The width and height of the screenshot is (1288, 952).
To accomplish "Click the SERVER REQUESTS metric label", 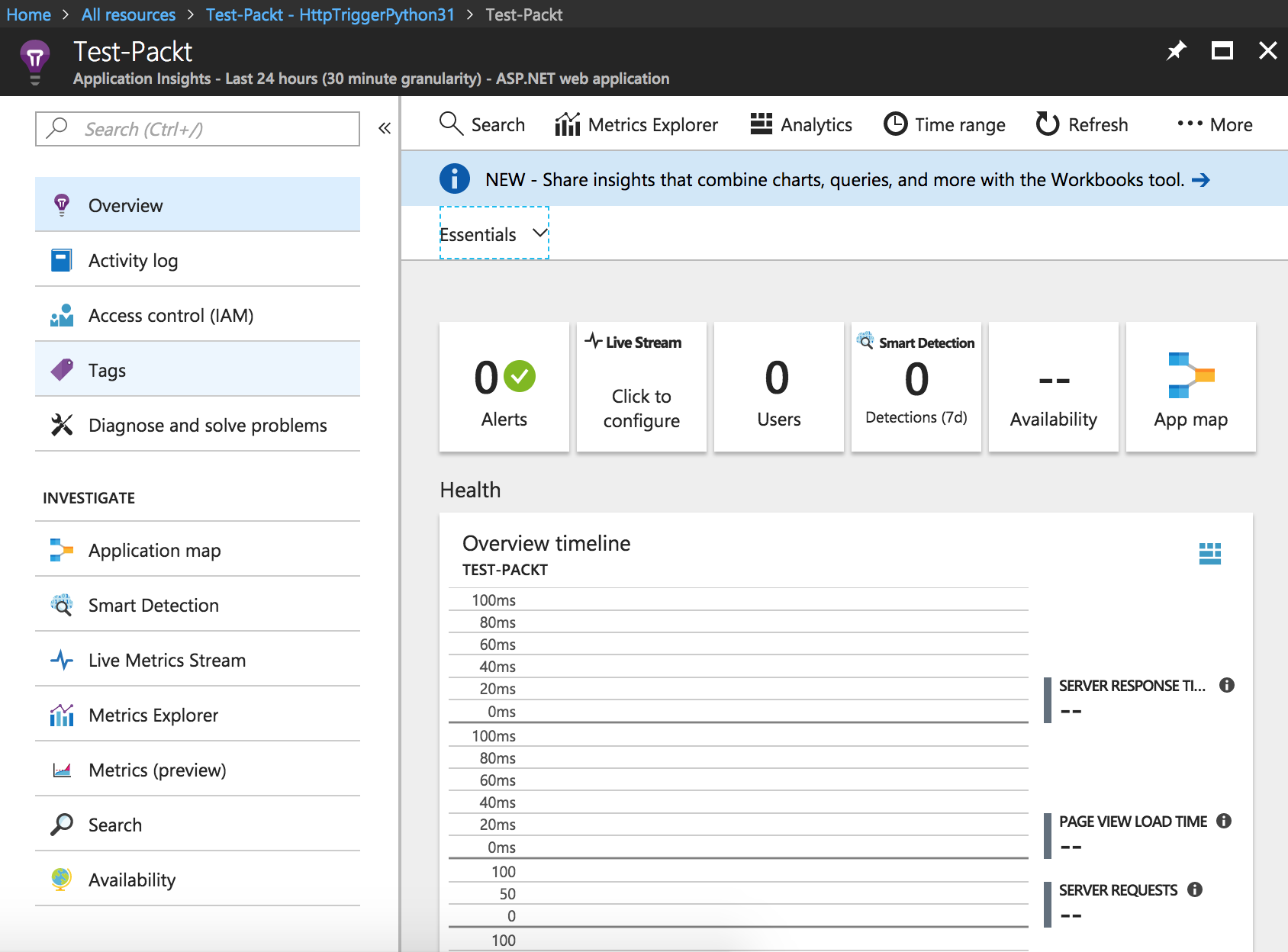I will [x=1119, y=890].
